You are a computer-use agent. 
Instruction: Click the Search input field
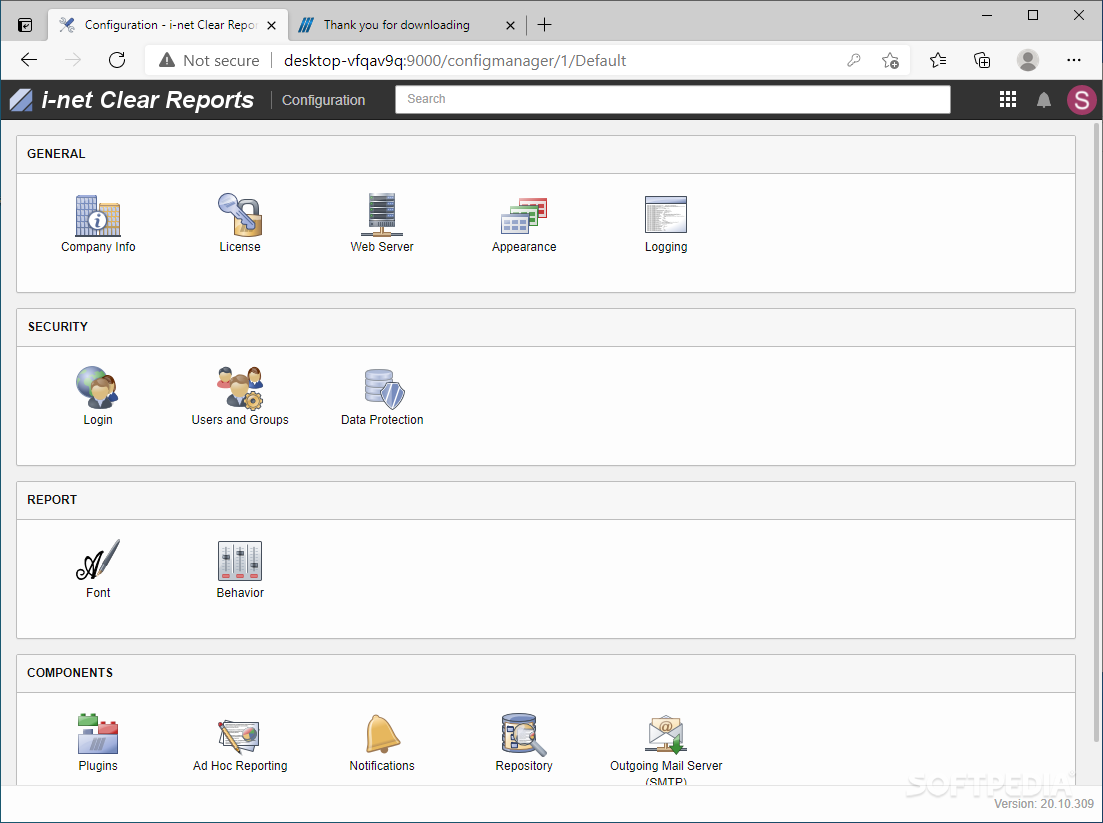click(672, 99)
